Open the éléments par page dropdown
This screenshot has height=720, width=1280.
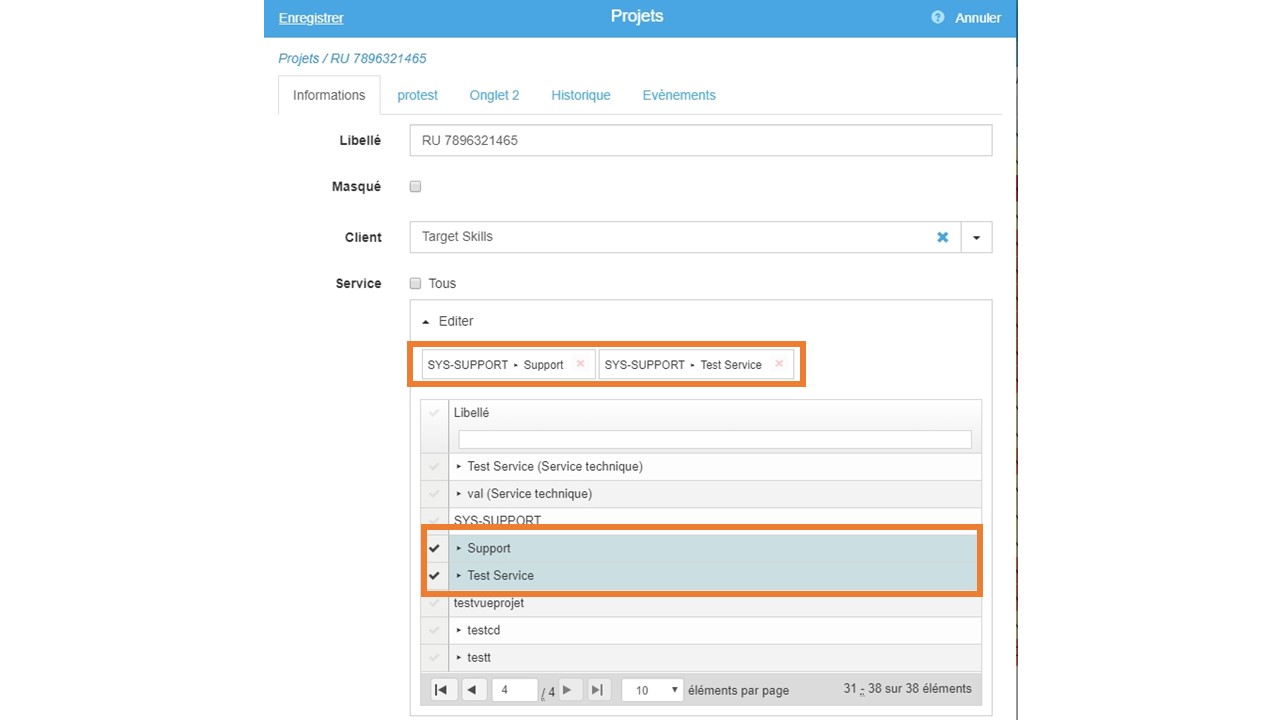652,690
